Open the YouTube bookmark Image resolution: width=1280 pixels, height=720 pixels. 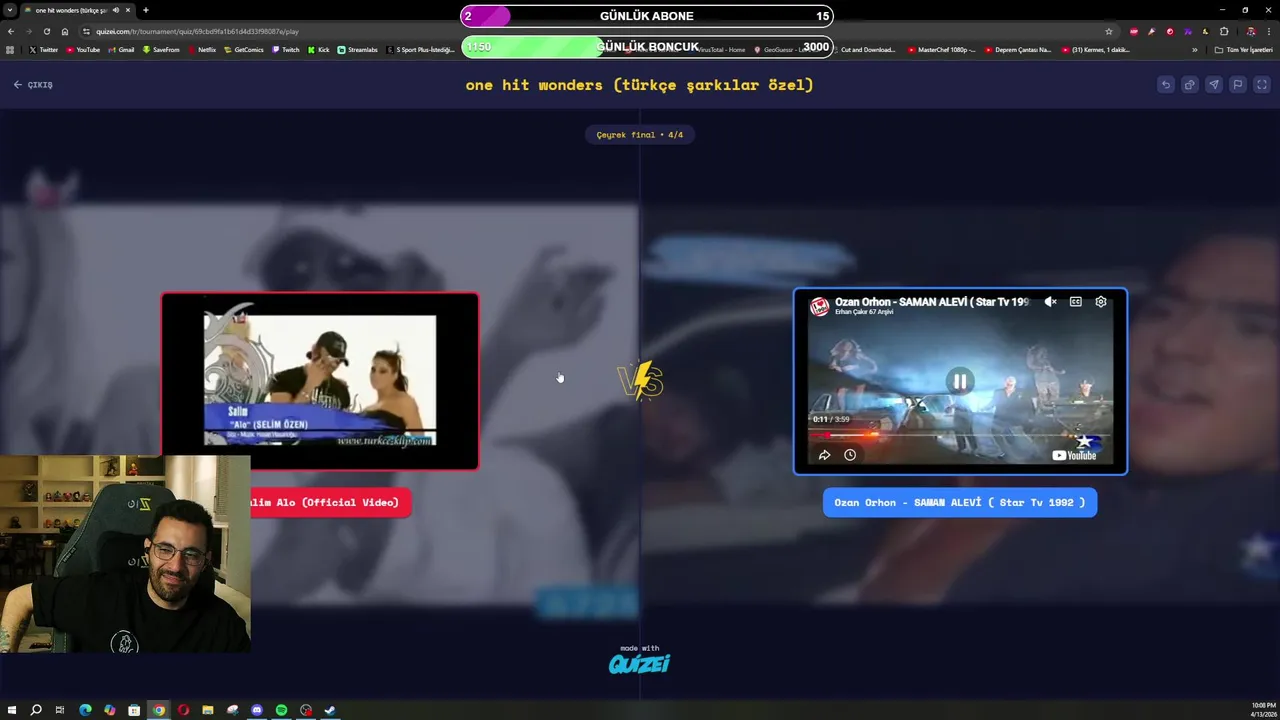coord(83,50)
